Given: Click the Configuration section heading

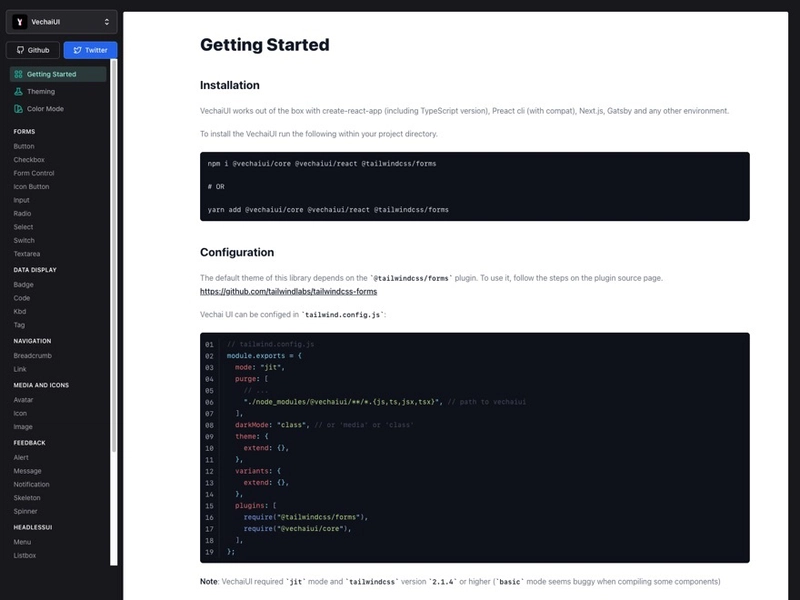Looking at the screenshot, I should (237, 253).
